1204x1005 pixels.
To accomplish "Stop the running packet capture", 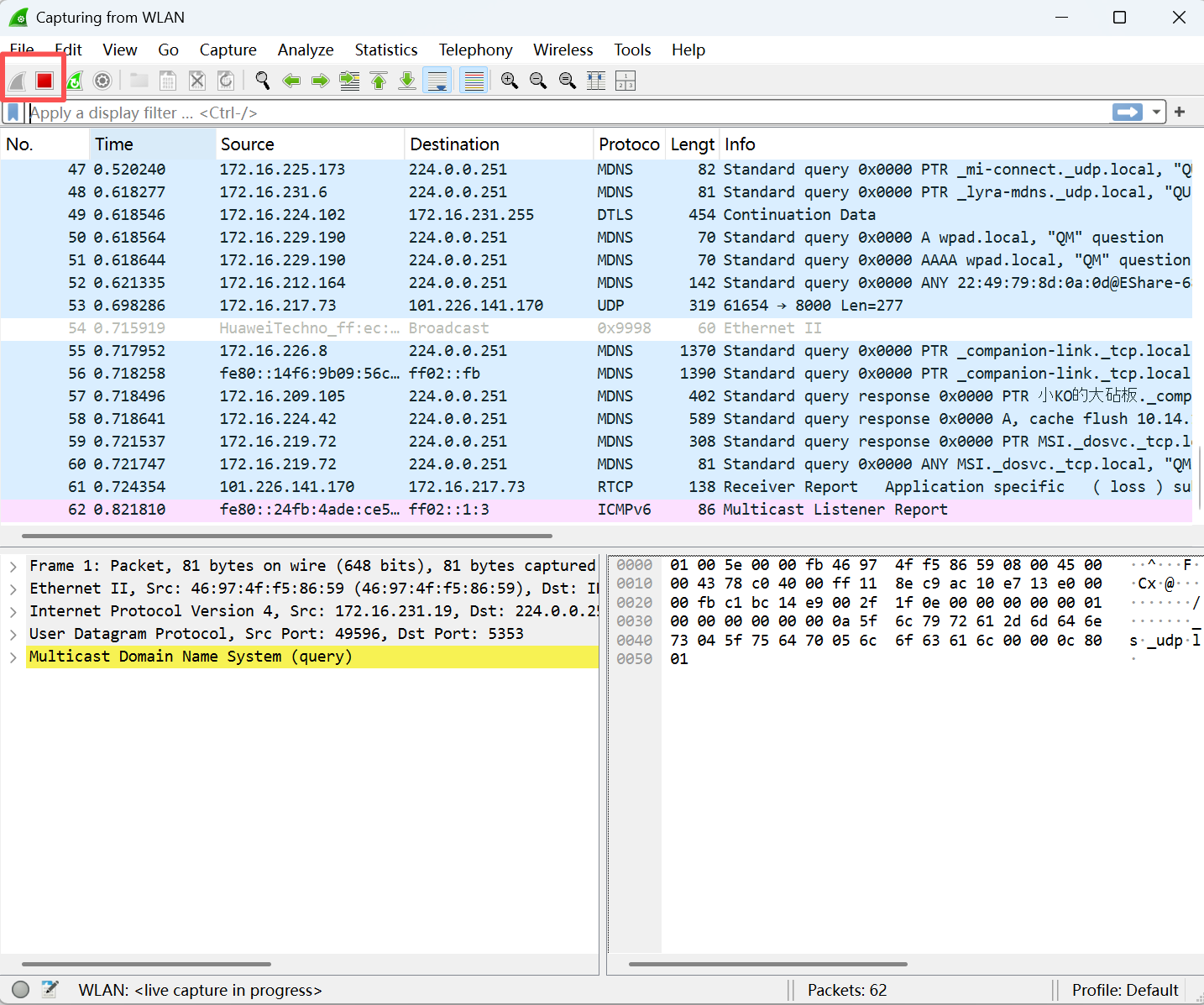I will coord(44,81).
